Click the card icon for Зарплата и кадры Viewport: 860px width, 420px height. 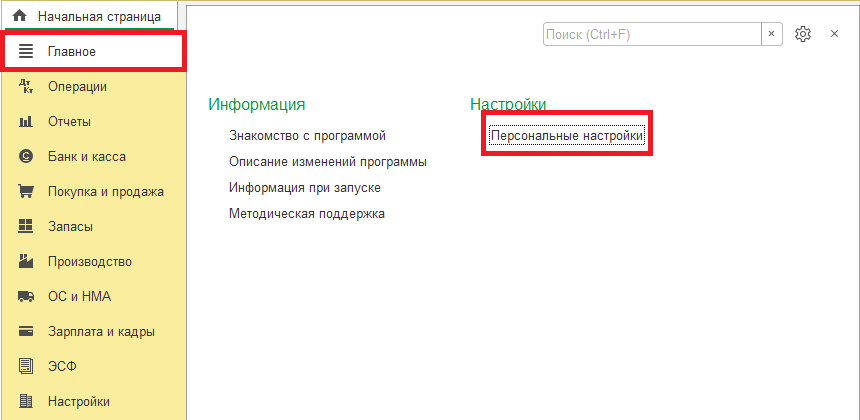[27, 332]
